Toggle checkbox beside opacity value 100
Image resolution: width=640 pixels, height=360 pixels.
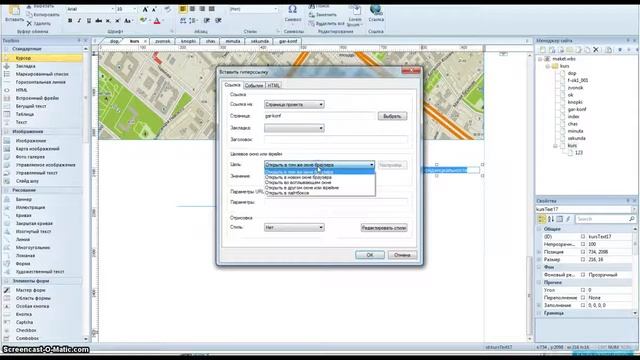583,244
